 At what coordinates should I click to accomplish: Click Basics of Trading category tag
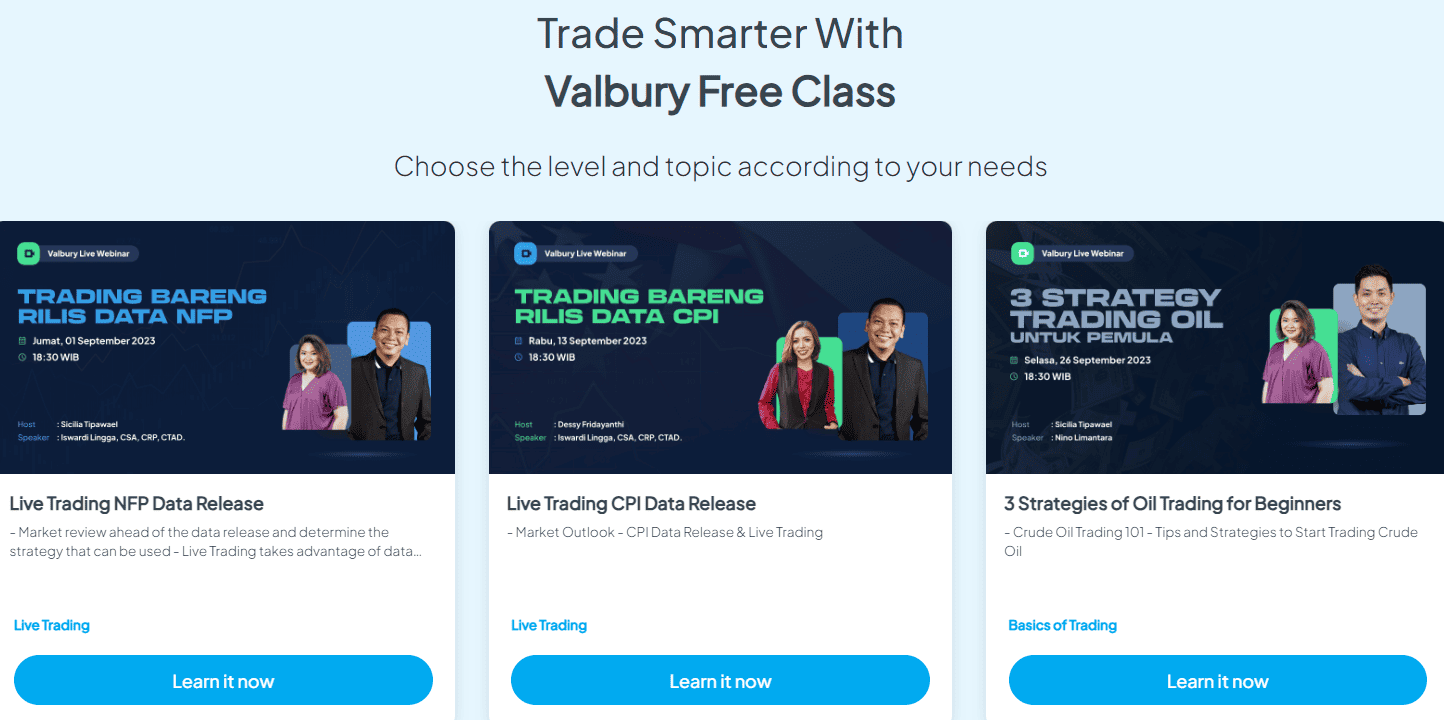coord(1062,625)
